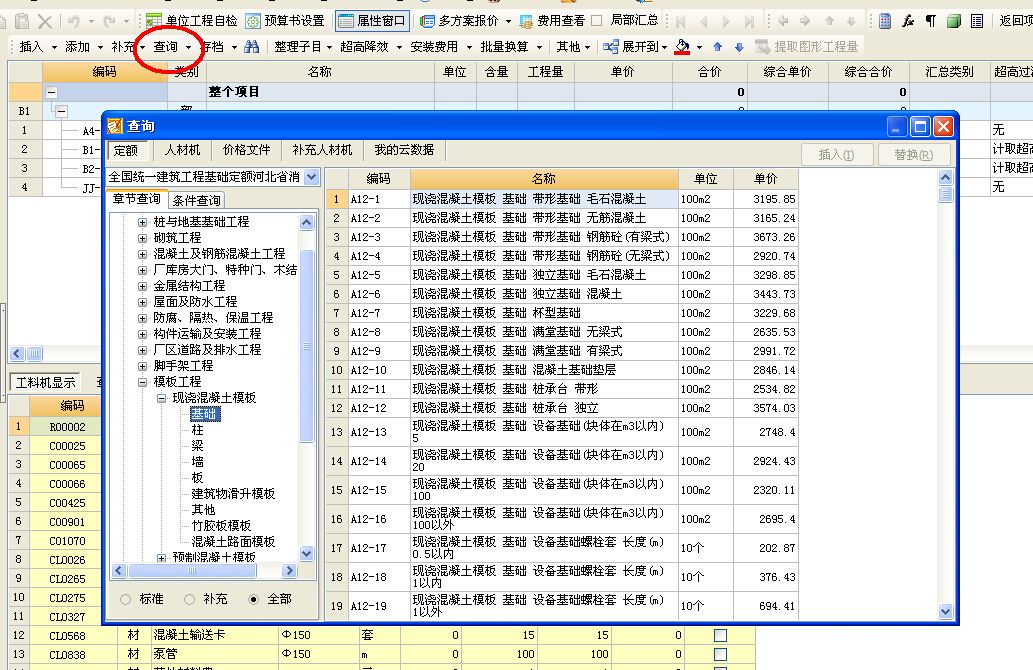
Task: Tick checkbox in 泵管 row
Action: [721, 655]
